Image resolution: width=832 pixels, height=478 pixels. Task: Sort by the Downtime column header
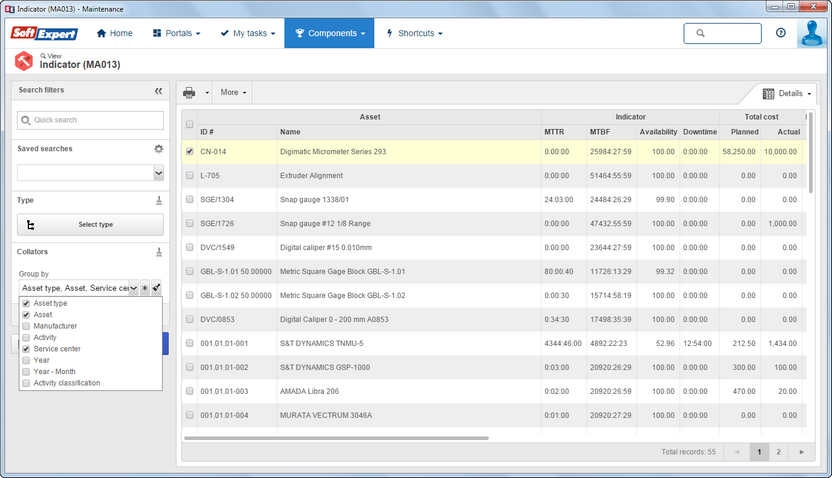click(699, 132)
